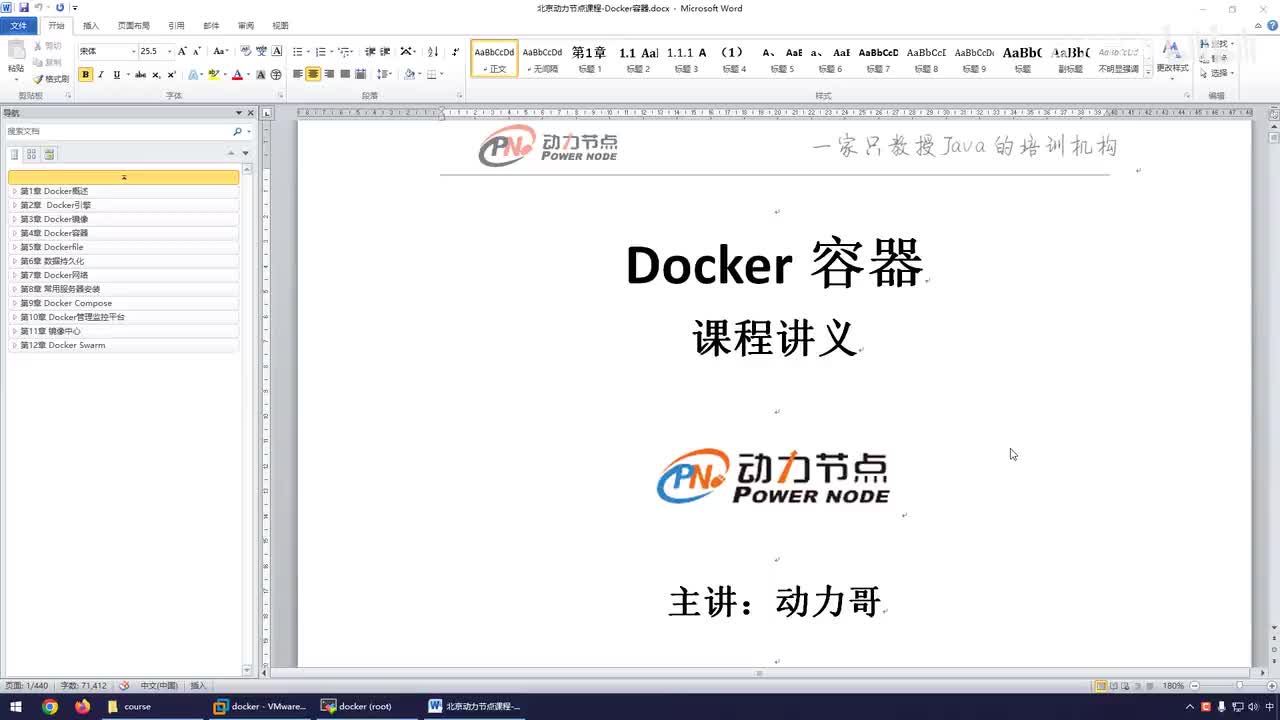Apply the 标题 1 heading style
The image size is (1280, 720).
click(589, 59)
